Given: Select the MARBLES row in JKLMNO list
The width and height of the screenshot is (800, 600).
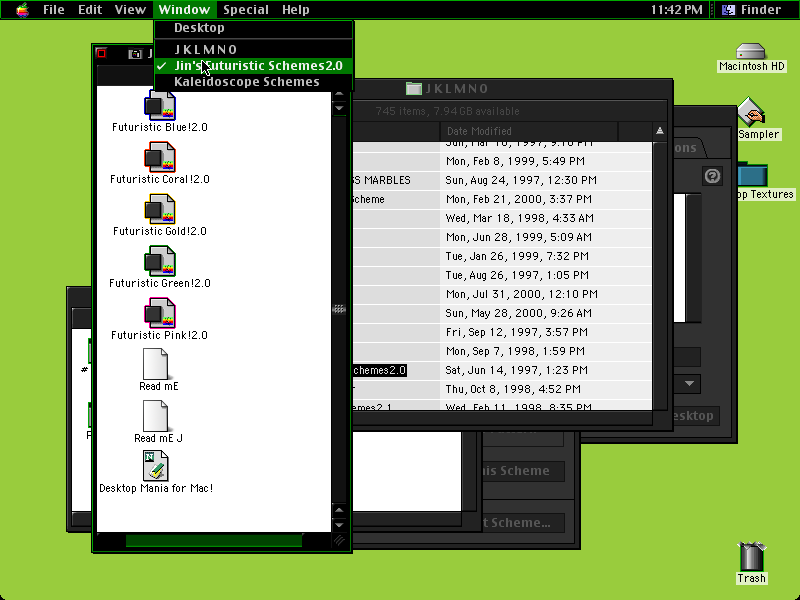Looking at the screenshot, I should click(502, 180).
